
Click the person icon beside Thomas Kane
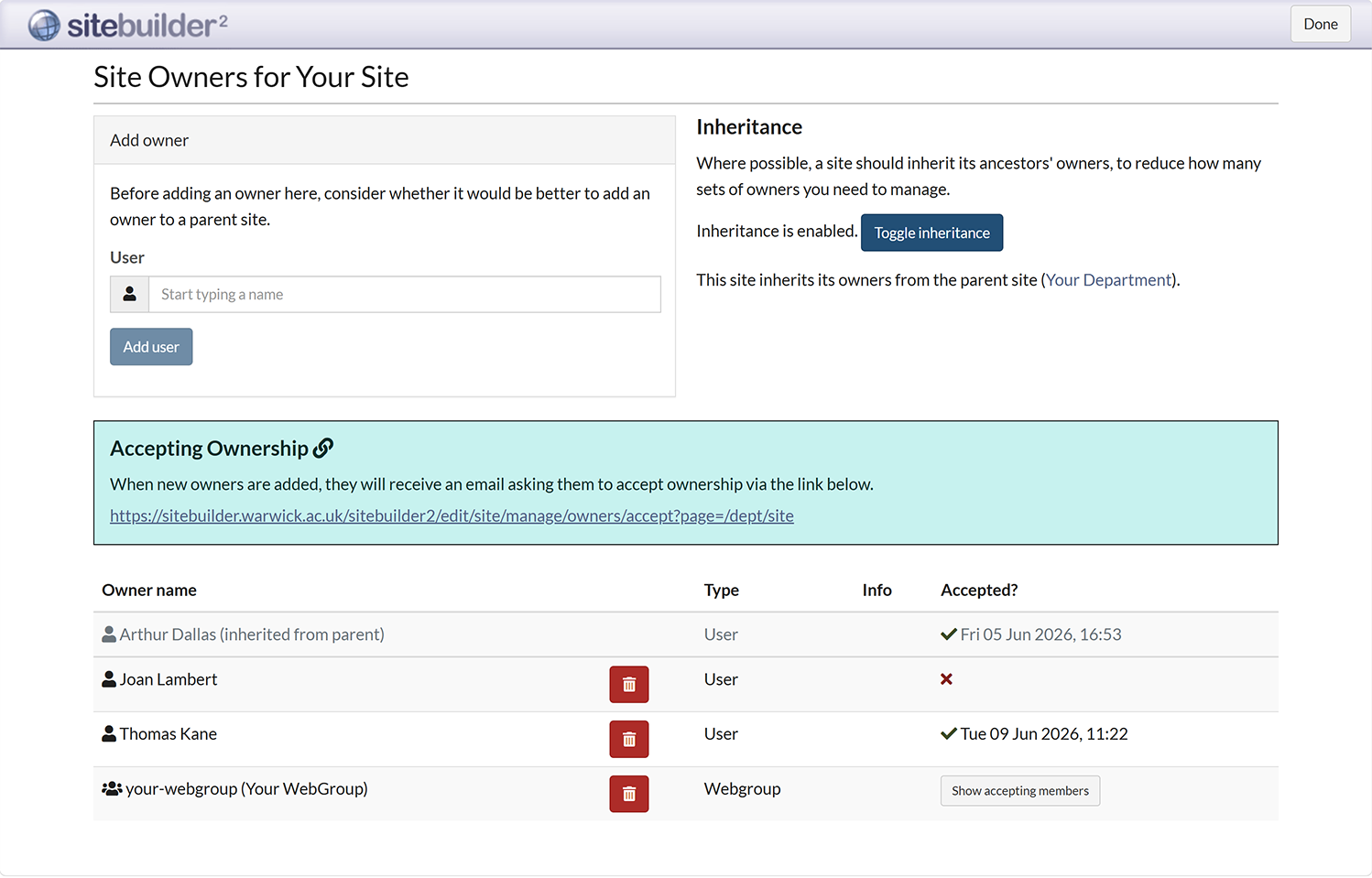(x=109, y=733)
